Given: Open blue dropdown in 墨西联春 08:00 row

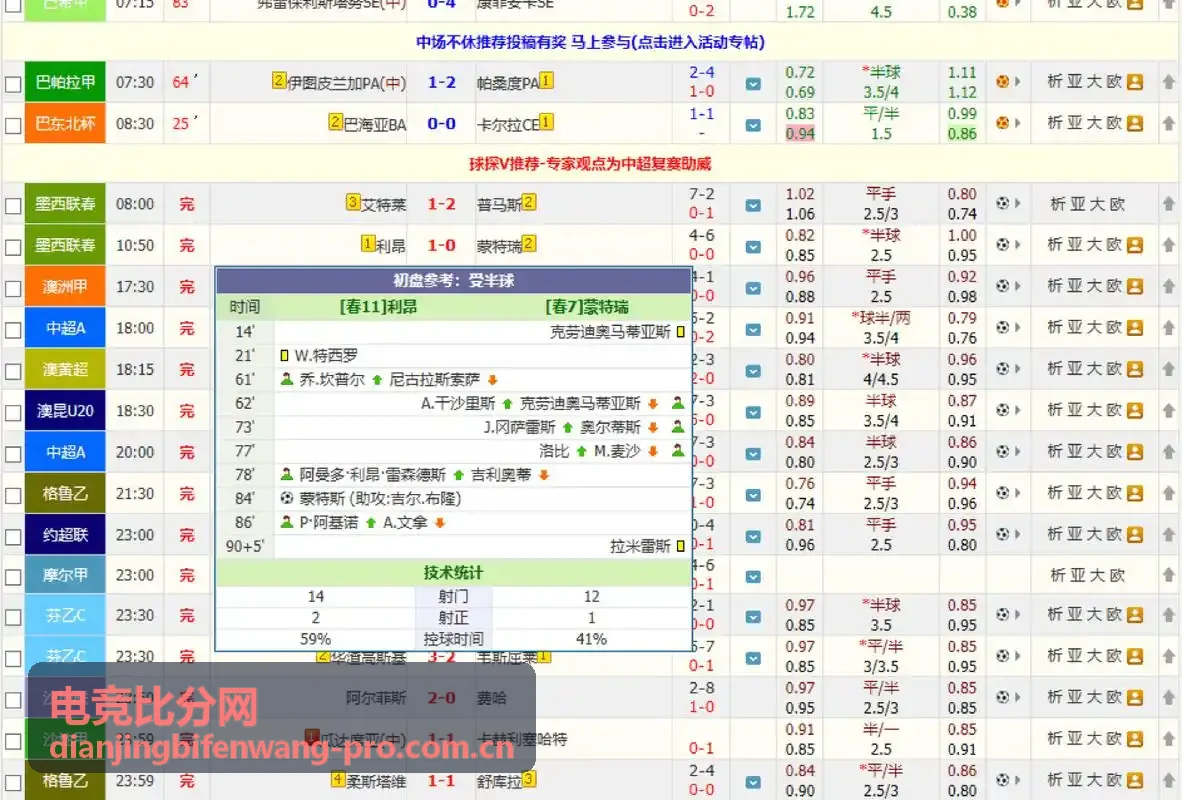Looking at the screenshot, I should tap(753, 205).
